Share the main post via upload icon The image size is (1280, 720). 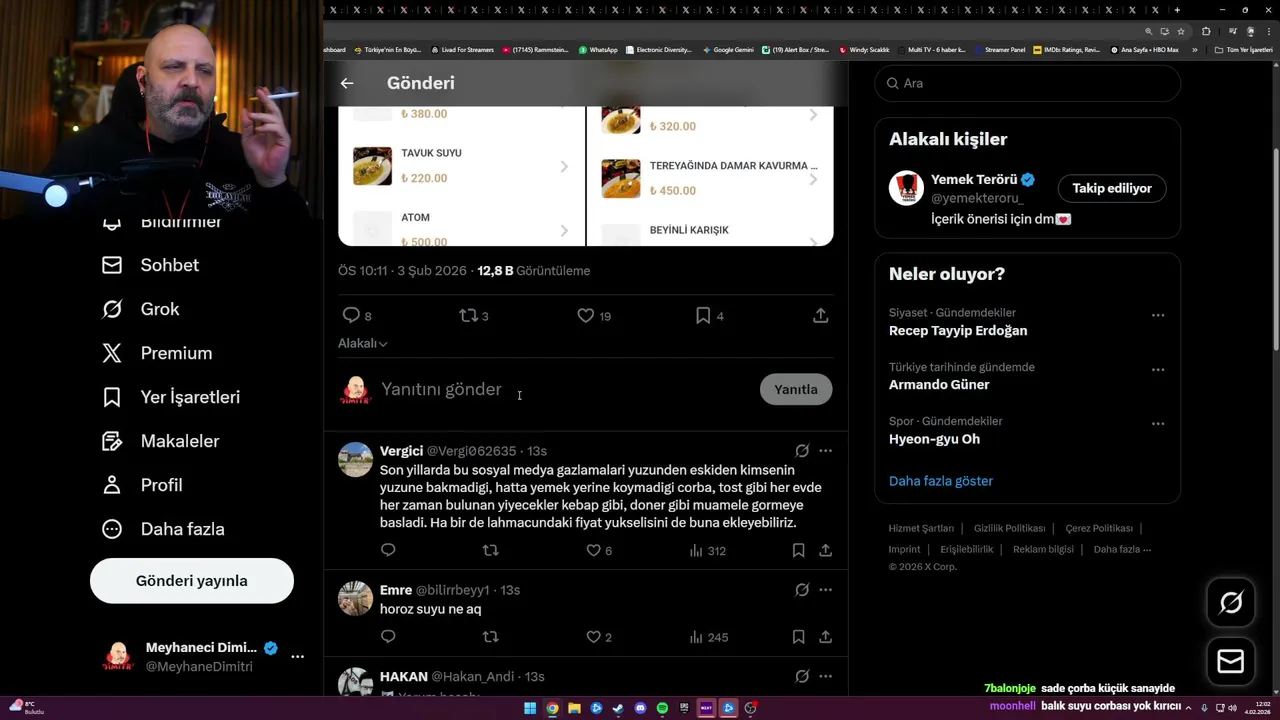click(x=821, y=316)
